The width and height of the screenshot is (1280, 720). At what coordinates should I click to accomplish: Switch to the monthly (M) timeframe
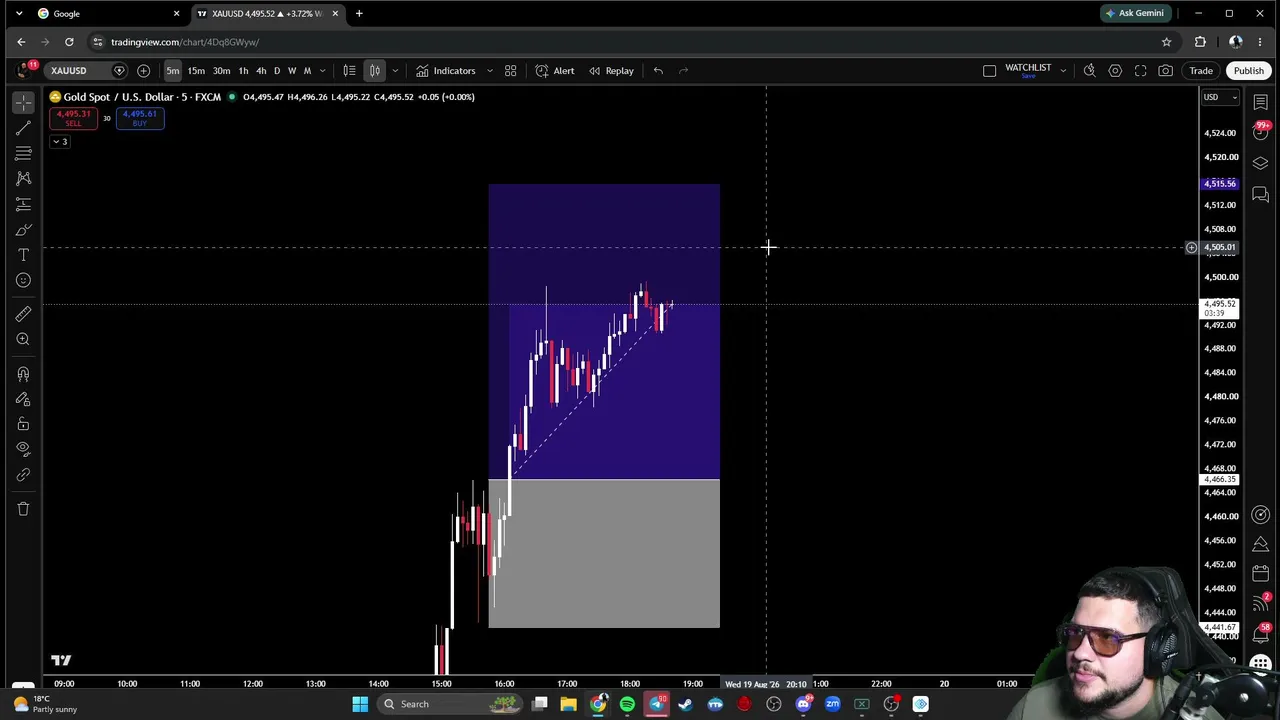click(x=307, y=71)
